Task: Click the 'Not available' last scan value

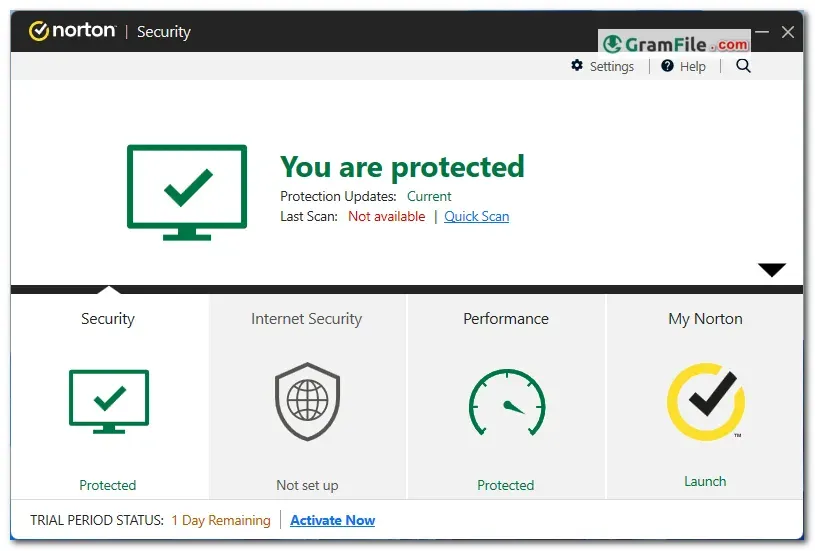Action: [387, 216]
